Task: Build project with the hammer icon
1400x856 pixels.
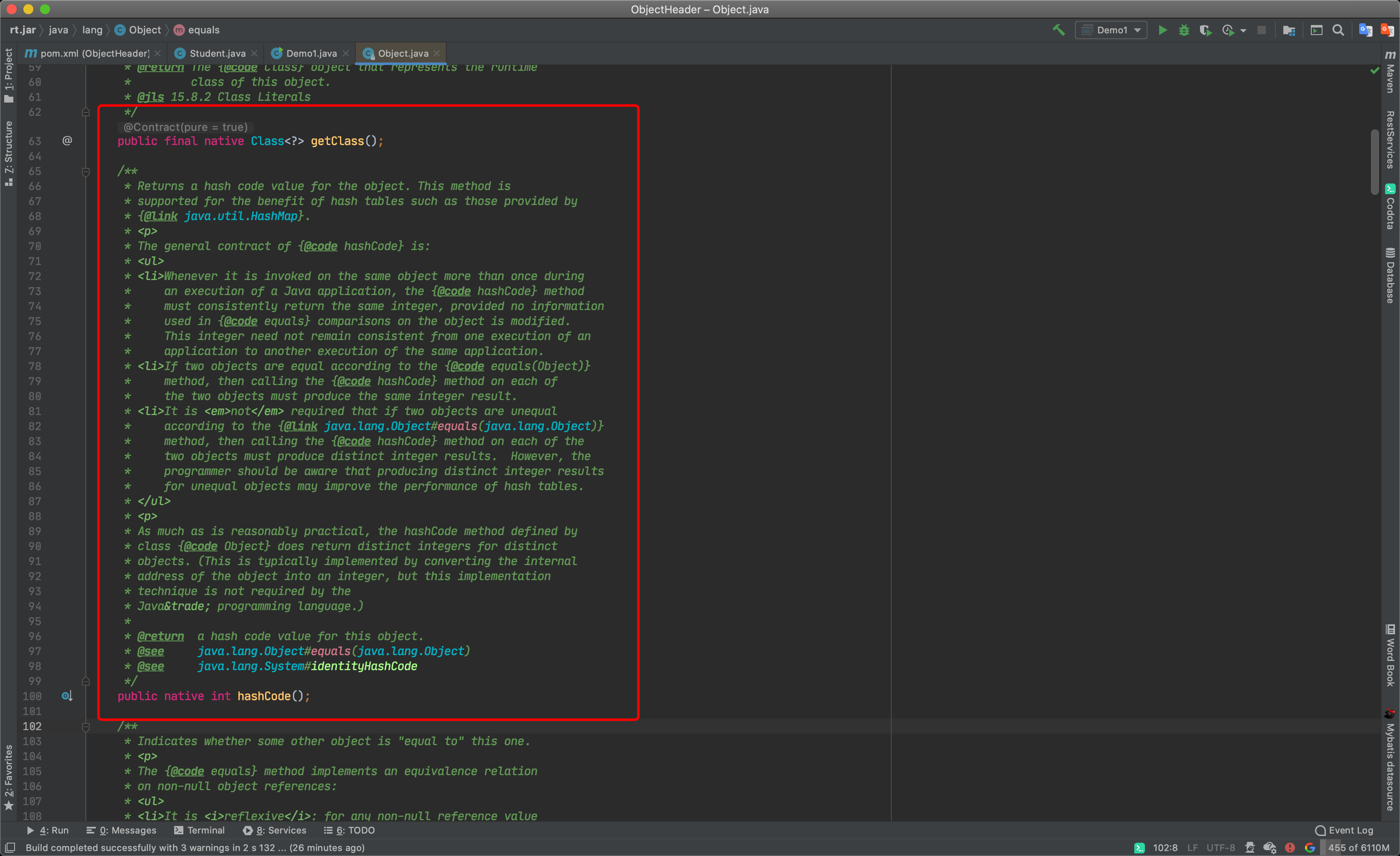Action: click(1058, 30)
